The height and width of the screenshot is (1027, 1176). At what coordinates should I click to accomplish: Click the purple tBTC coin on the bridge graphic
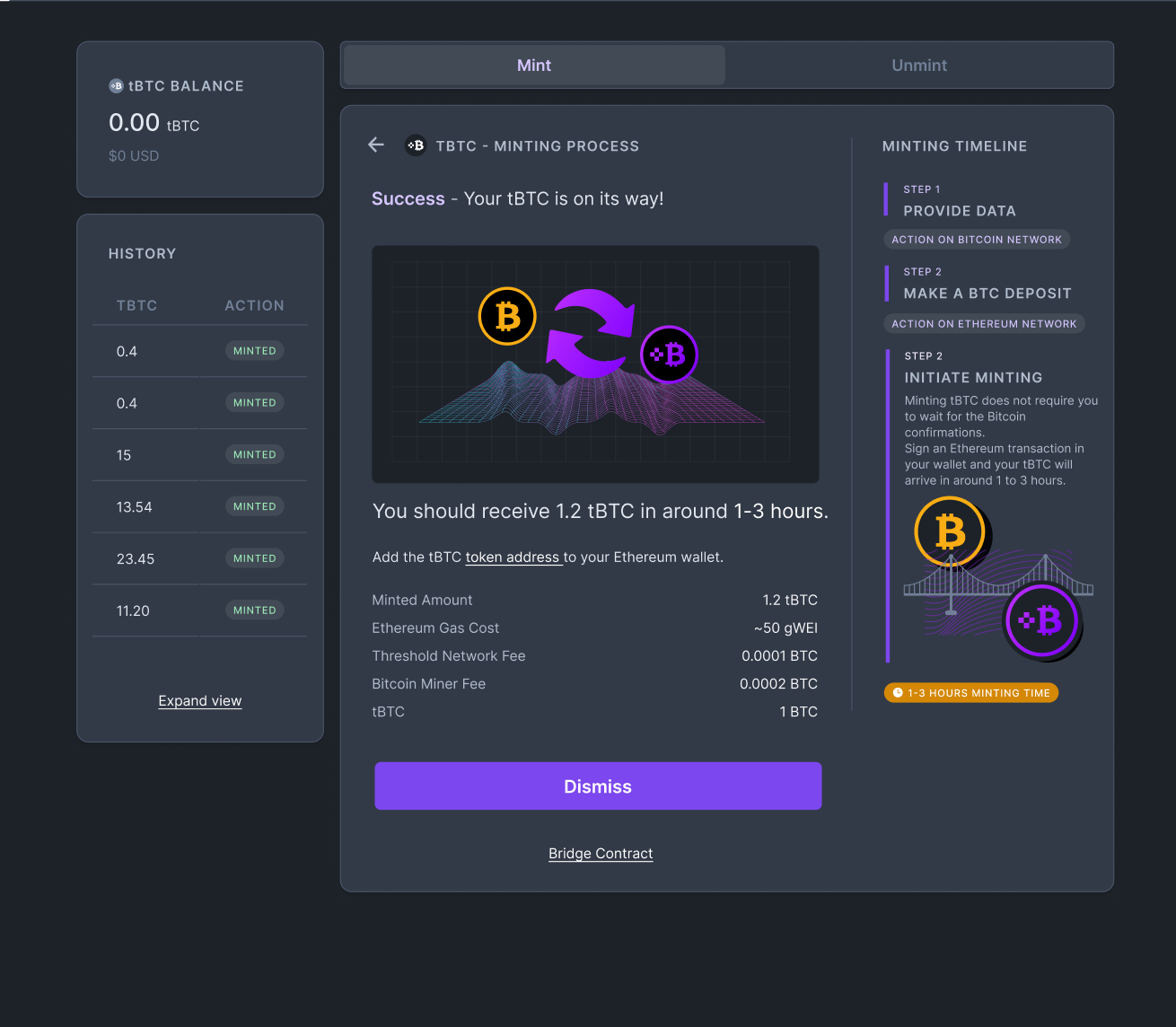[1042, 619]
